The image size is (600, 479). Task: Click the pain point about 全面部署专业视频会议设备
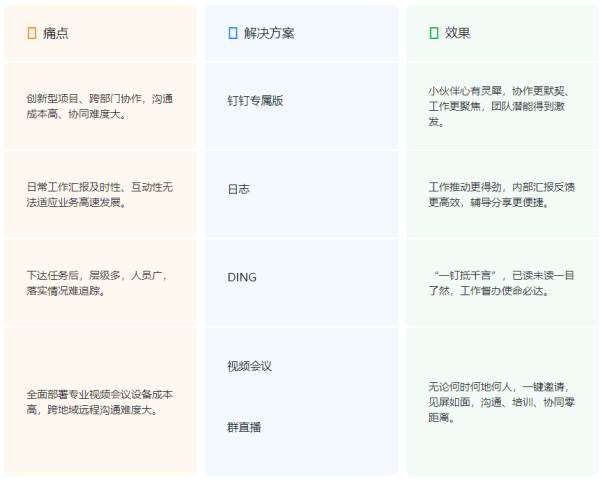[99, 401]
